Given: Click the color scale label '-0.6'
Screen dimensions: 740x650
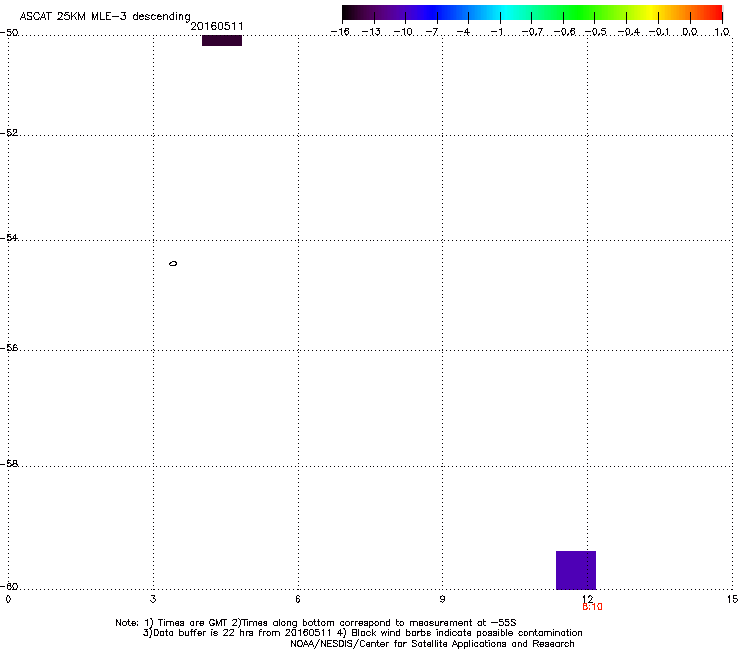Looking at the screenshot, I should [x=564, y=32].
